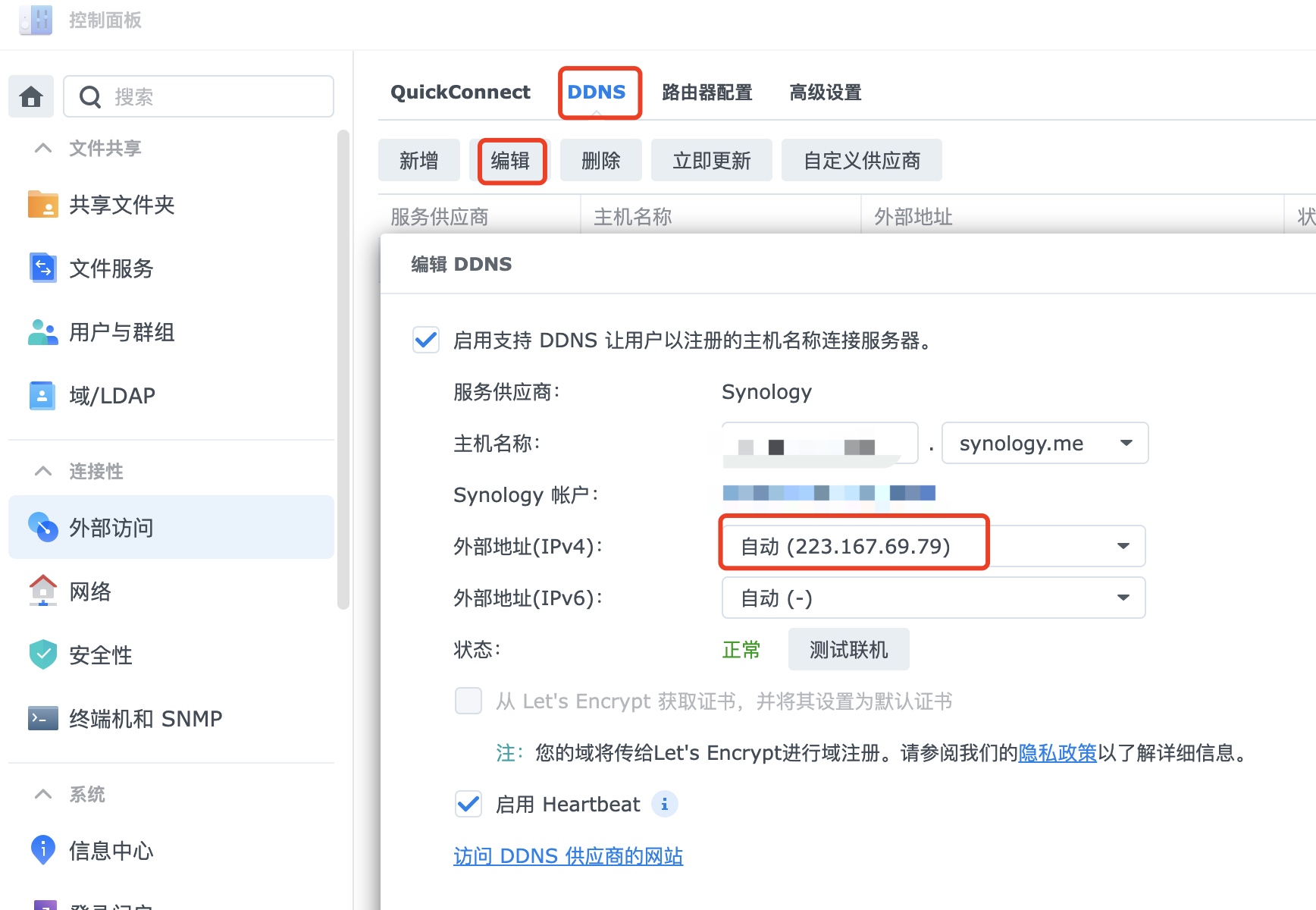Open the 隐私政策 link
This screenshot has width=1316, height=910.
tap(1057, 753)
